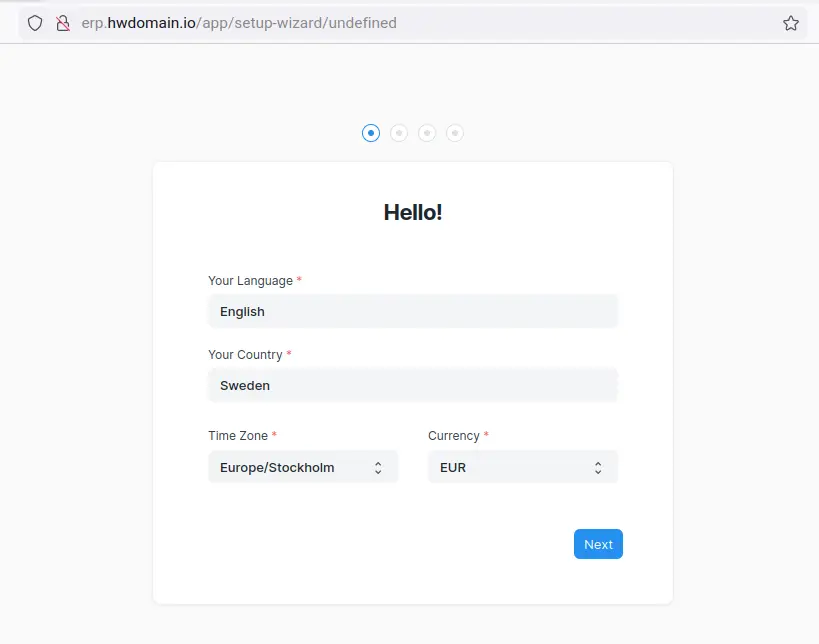Click the Hello! heading
This screenshot has width=819, height=644.
click(x=412, y=212)
